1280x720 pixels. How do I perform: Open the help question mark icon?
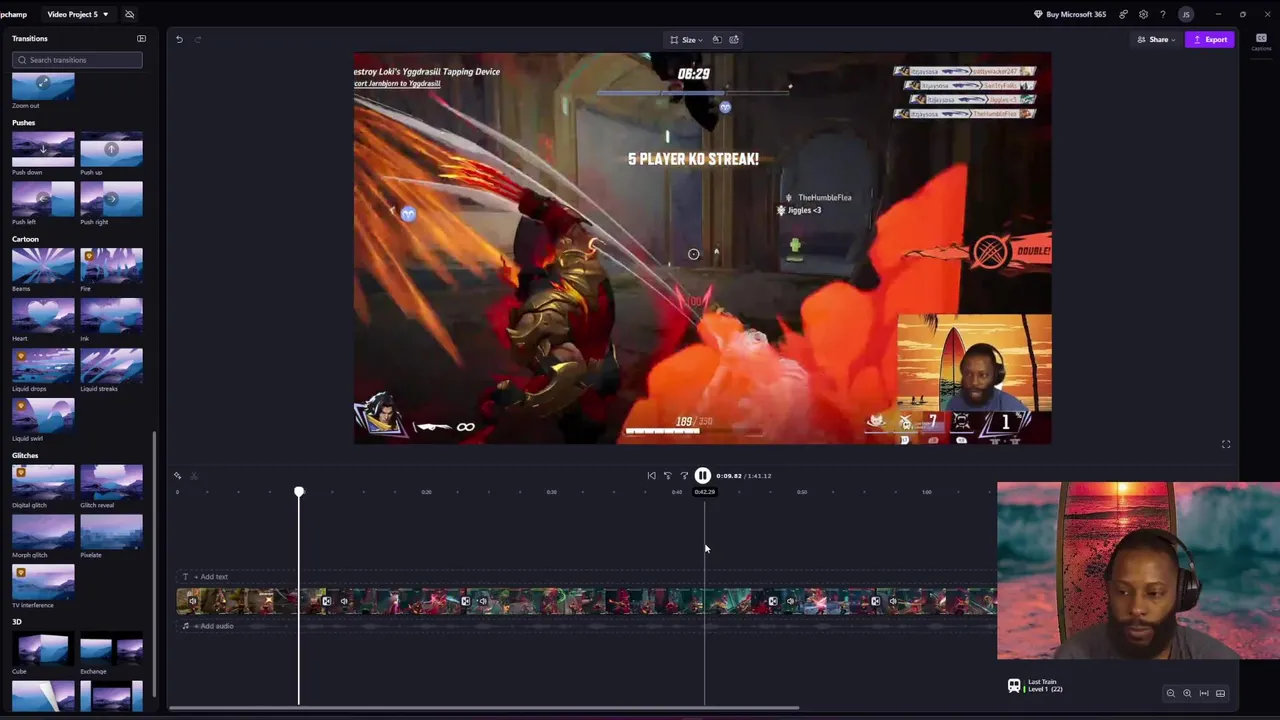(1162, 14)
